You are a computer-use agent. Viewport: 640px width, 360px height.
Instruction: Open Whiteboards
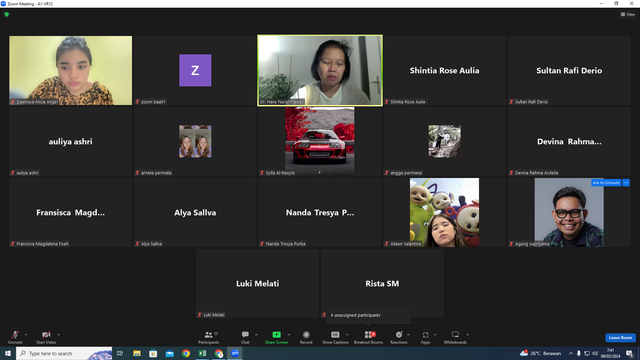coord(455,338)
